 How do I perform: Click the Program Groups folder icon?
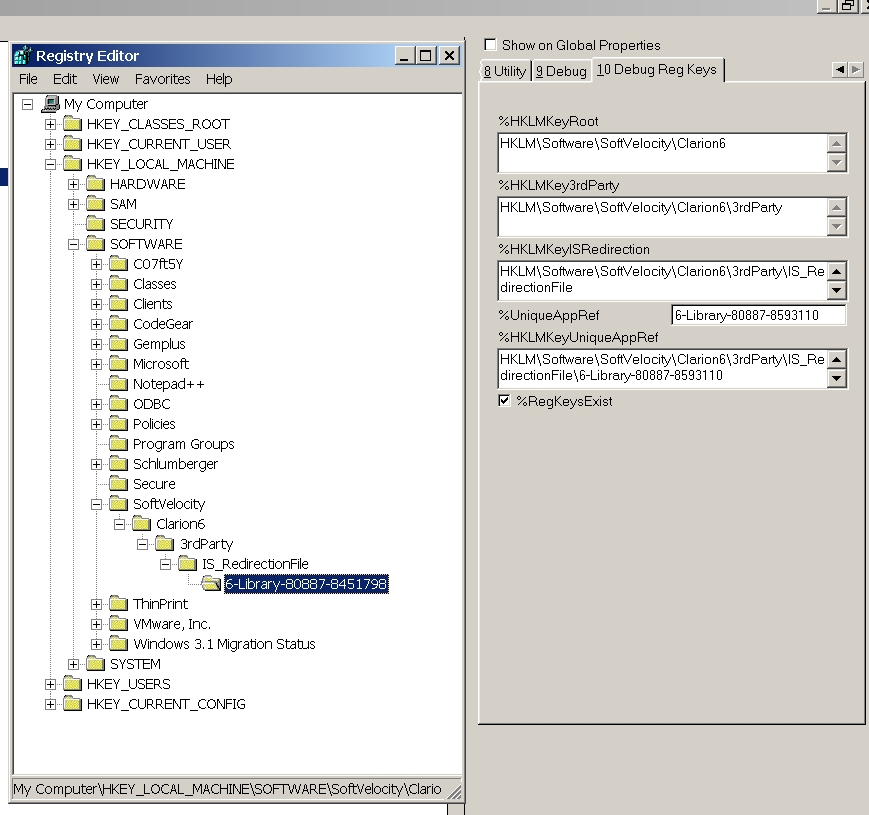coord(118,444)
